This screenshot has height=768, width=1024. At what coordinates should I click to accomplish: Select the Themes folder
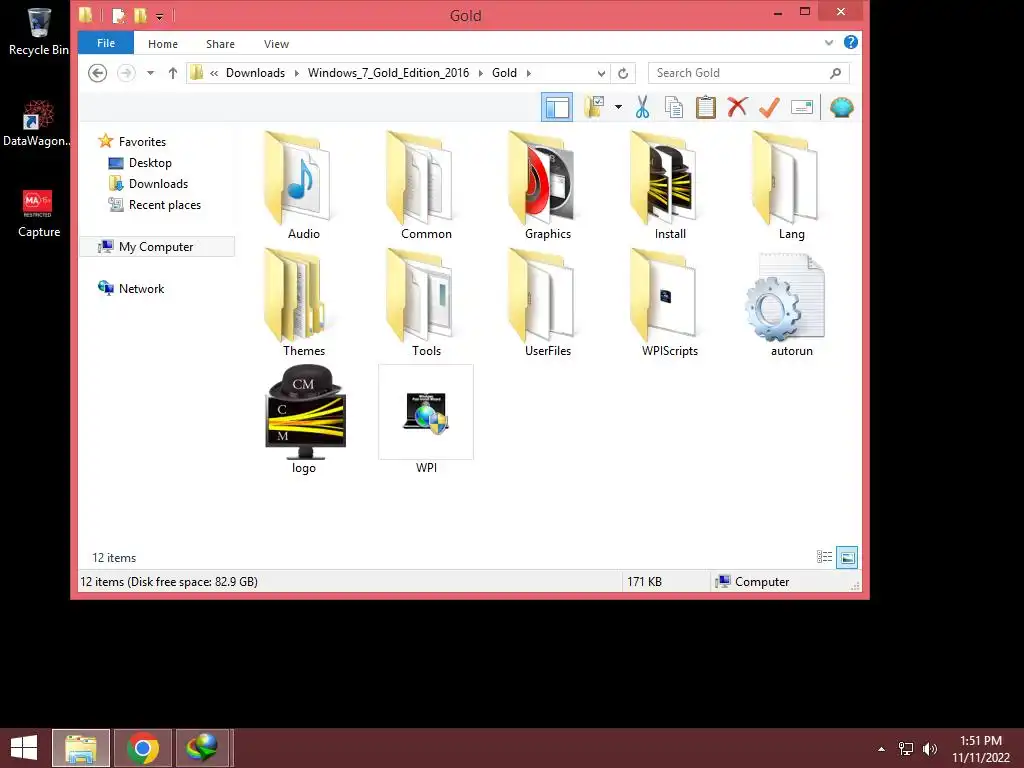click(304, 302)
